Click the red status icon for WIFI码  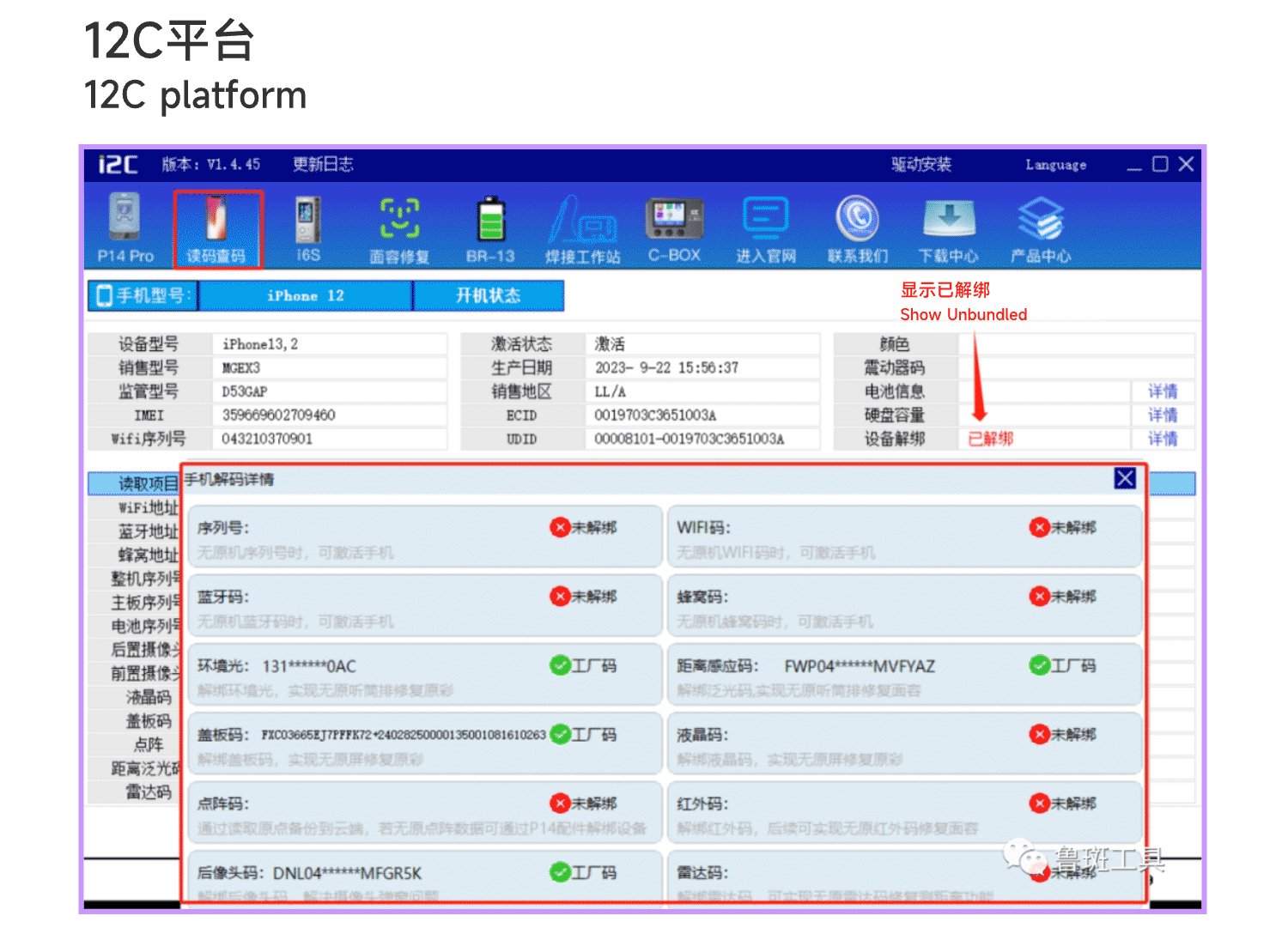coord(1040,527)
